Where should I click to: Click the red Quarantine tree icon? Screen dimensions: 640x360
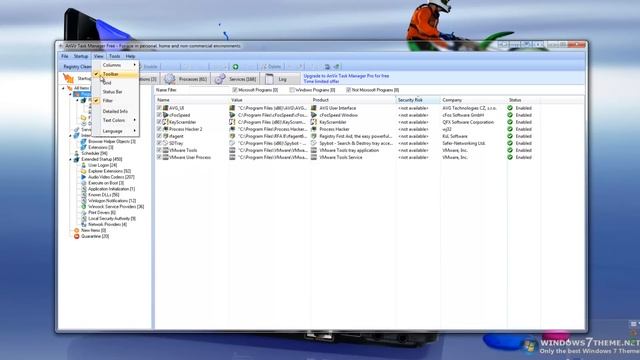coord(76,236)
